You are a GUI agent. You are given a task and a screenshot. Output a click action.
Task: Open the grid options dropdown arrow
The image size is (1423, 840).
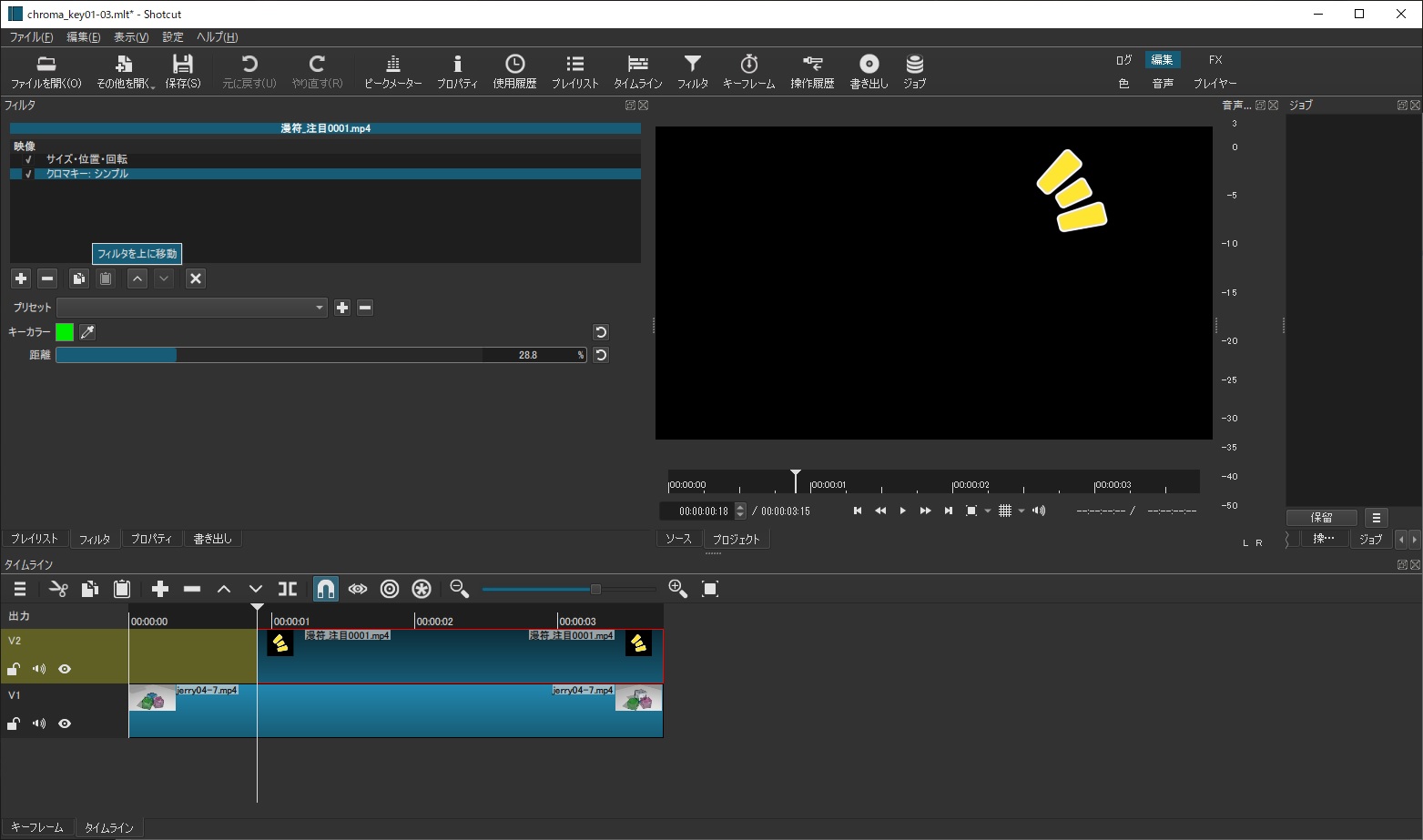(x=1022, y=511)
